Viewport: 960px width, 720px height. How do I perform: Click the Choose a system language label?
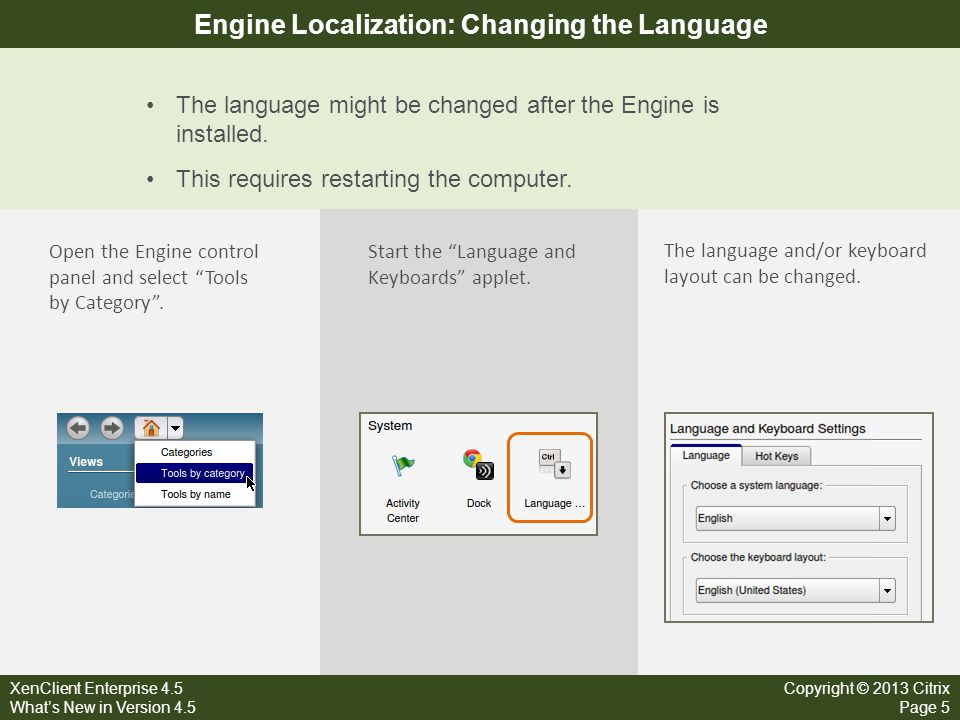756,486
